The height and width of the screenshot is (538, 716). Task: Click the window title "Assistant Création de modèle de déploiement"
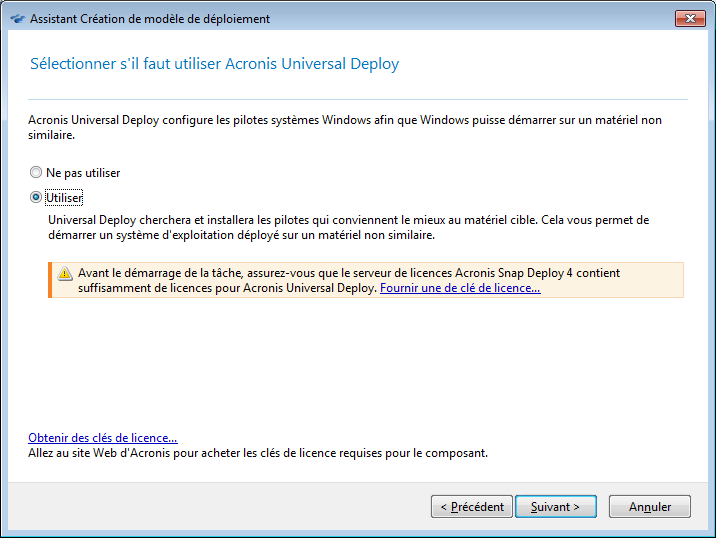[x=150, y=19]
